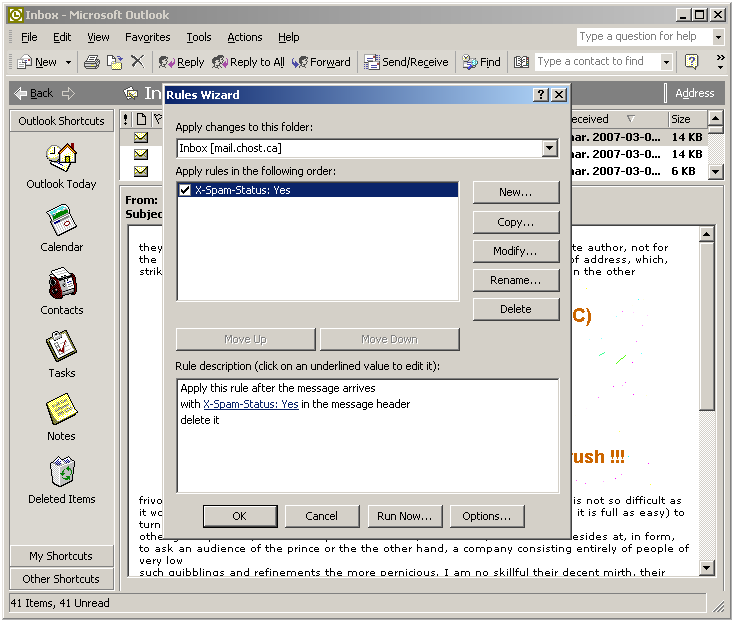The height and width of the screenshot is (623, 735).
Task: Click preview pane scrollbar up arrow
Action: 706,234
